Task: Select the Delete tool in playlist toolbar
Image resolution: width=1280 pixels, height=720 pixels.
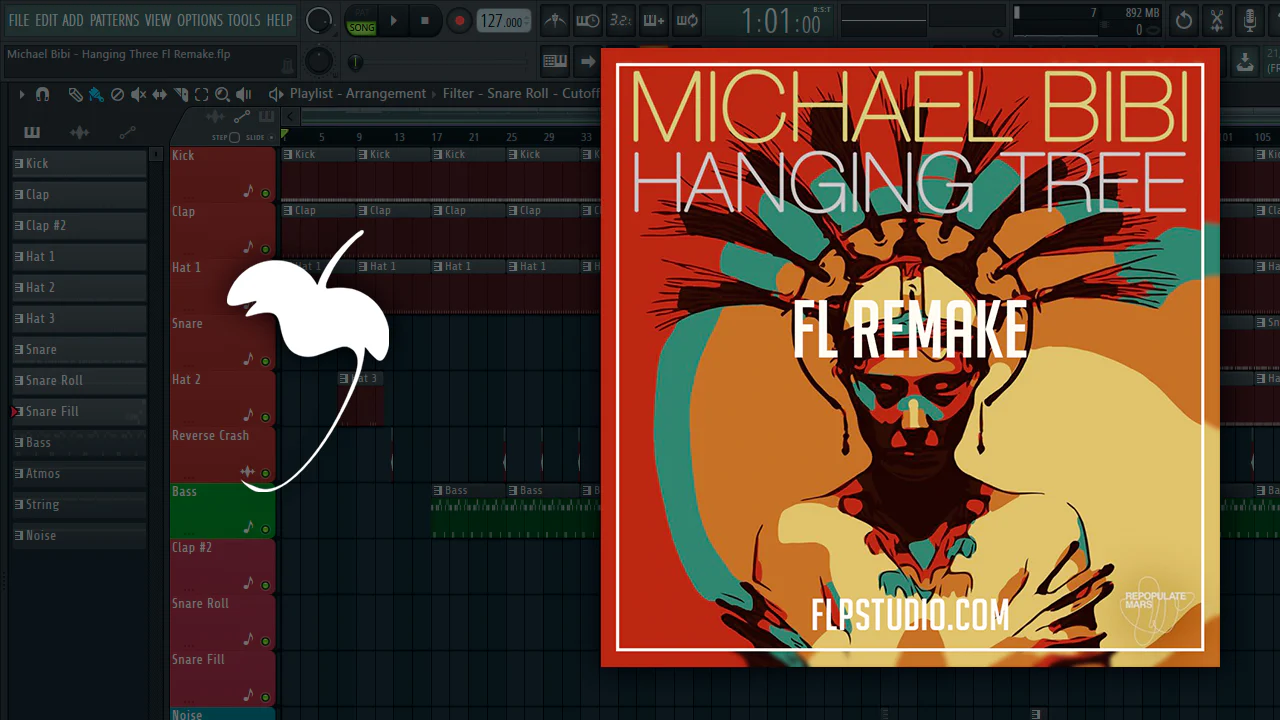Action: 117,94
